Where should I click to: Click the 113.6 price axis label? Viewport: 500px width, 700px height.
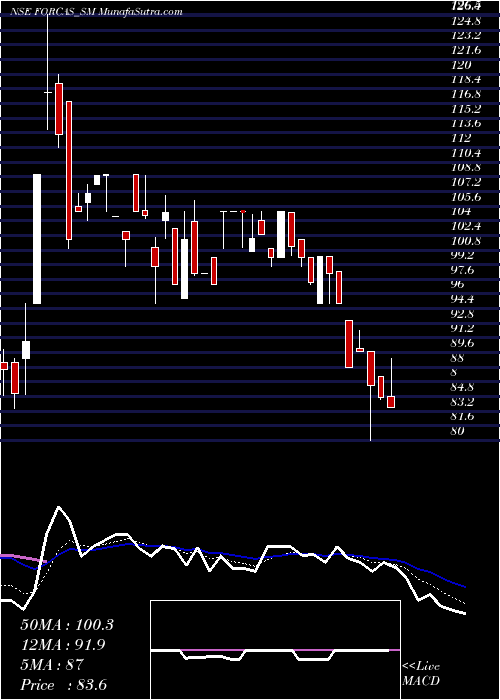coord(467,124)
